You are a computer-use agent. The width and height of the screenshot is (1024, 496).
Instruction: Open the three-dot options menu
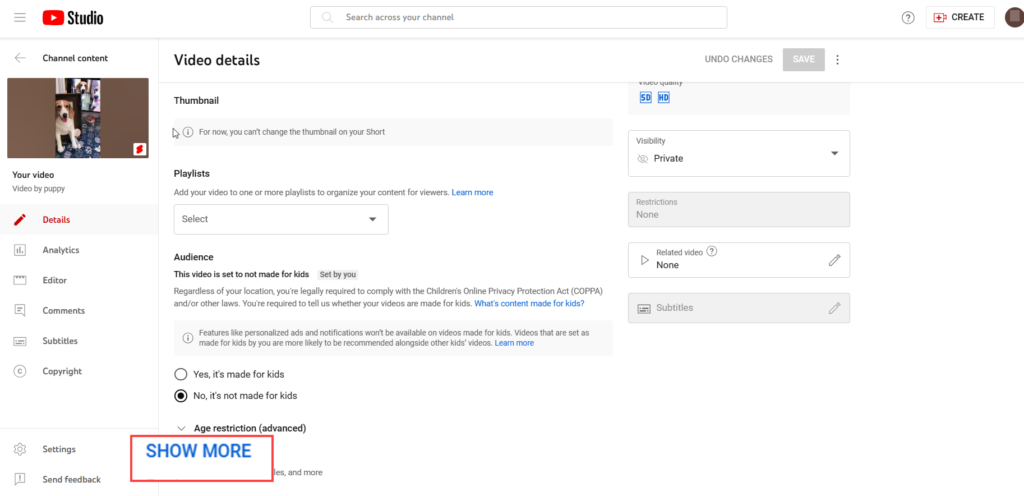838,59
